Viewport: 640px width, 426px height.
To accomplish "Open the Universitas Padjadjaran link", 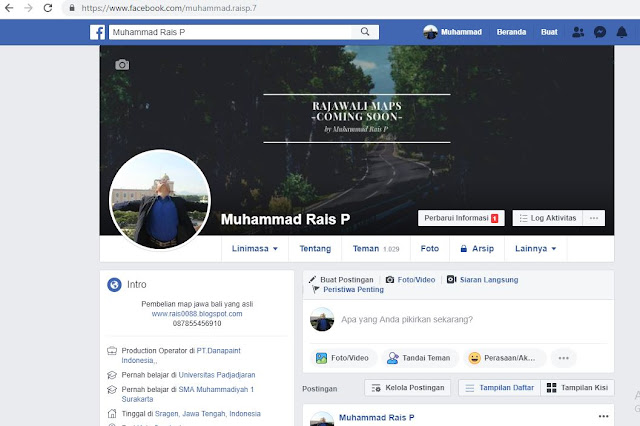I will (217, 375).
